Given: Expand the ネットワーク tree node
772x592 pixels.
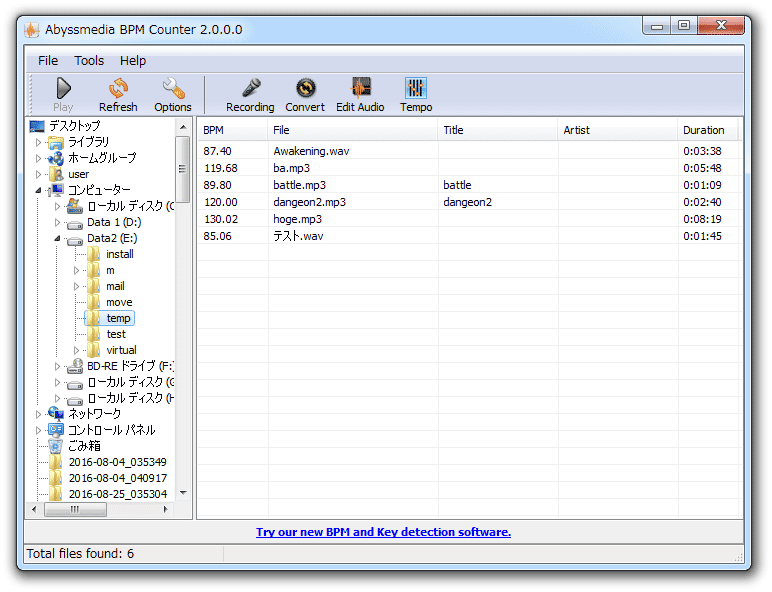Looking at the screenshot, I should (38, 414).
